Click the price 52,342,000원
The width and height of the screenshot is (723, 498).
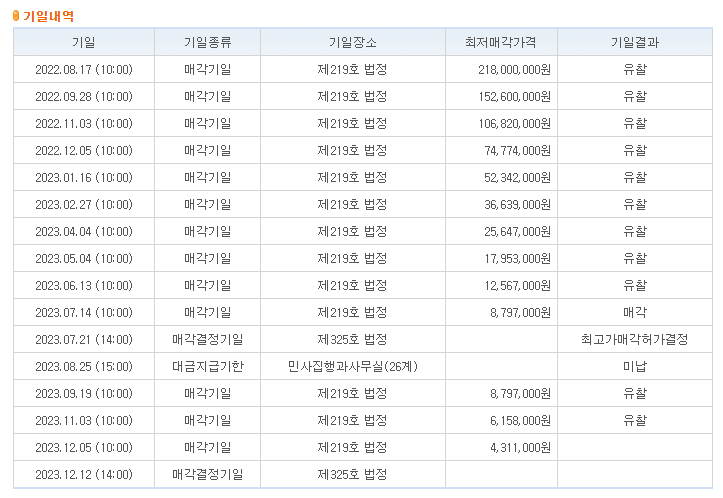pos(517,178)
